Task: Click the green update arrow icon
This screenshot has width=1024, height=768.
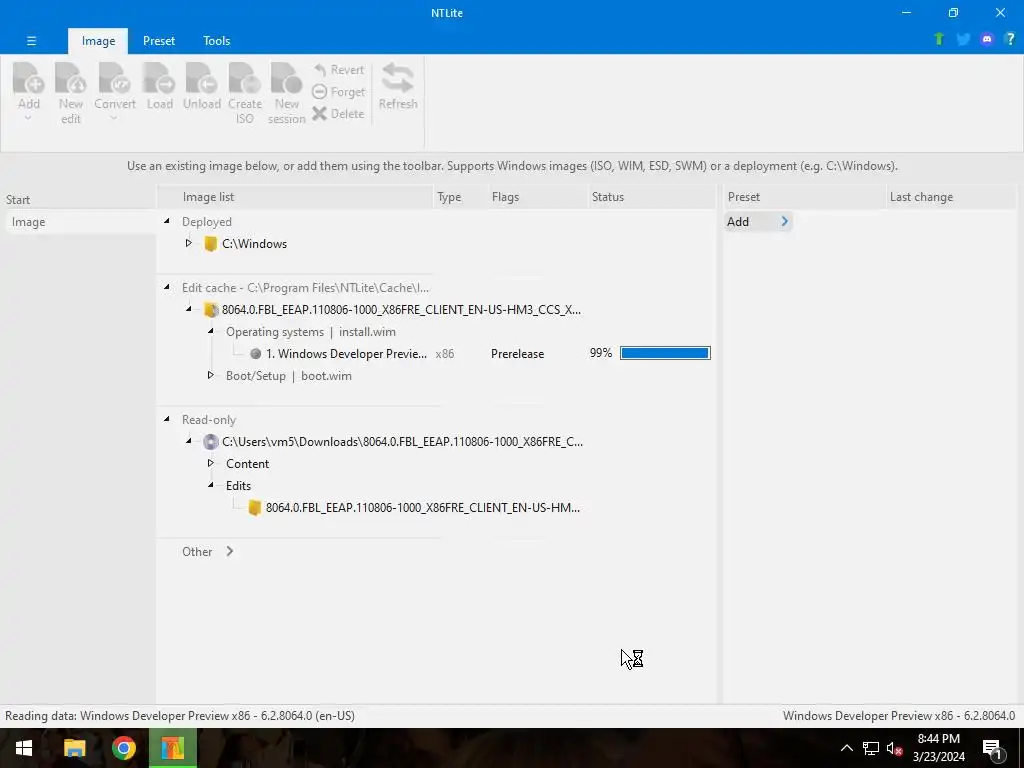Action: 939,39
